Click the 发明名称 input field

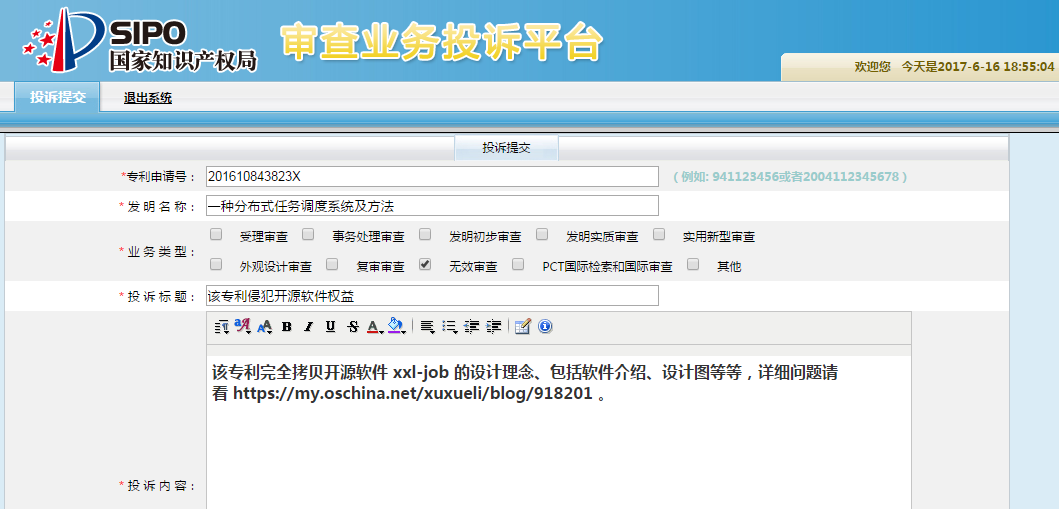[432, 206]
